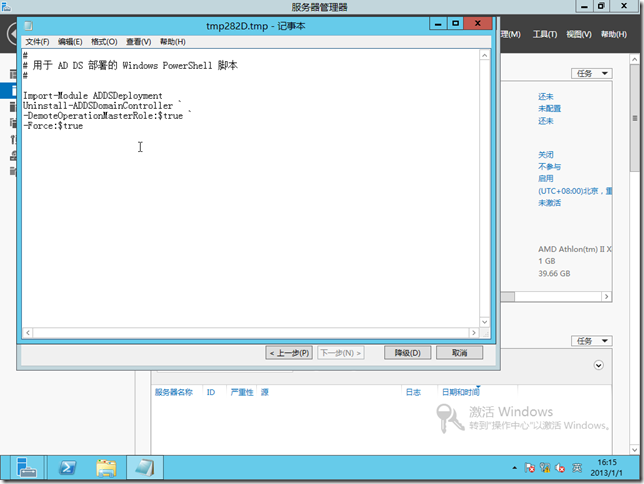Sort events by ID column
The height and width of the screenshot is (484, 644).
[211, 392]
